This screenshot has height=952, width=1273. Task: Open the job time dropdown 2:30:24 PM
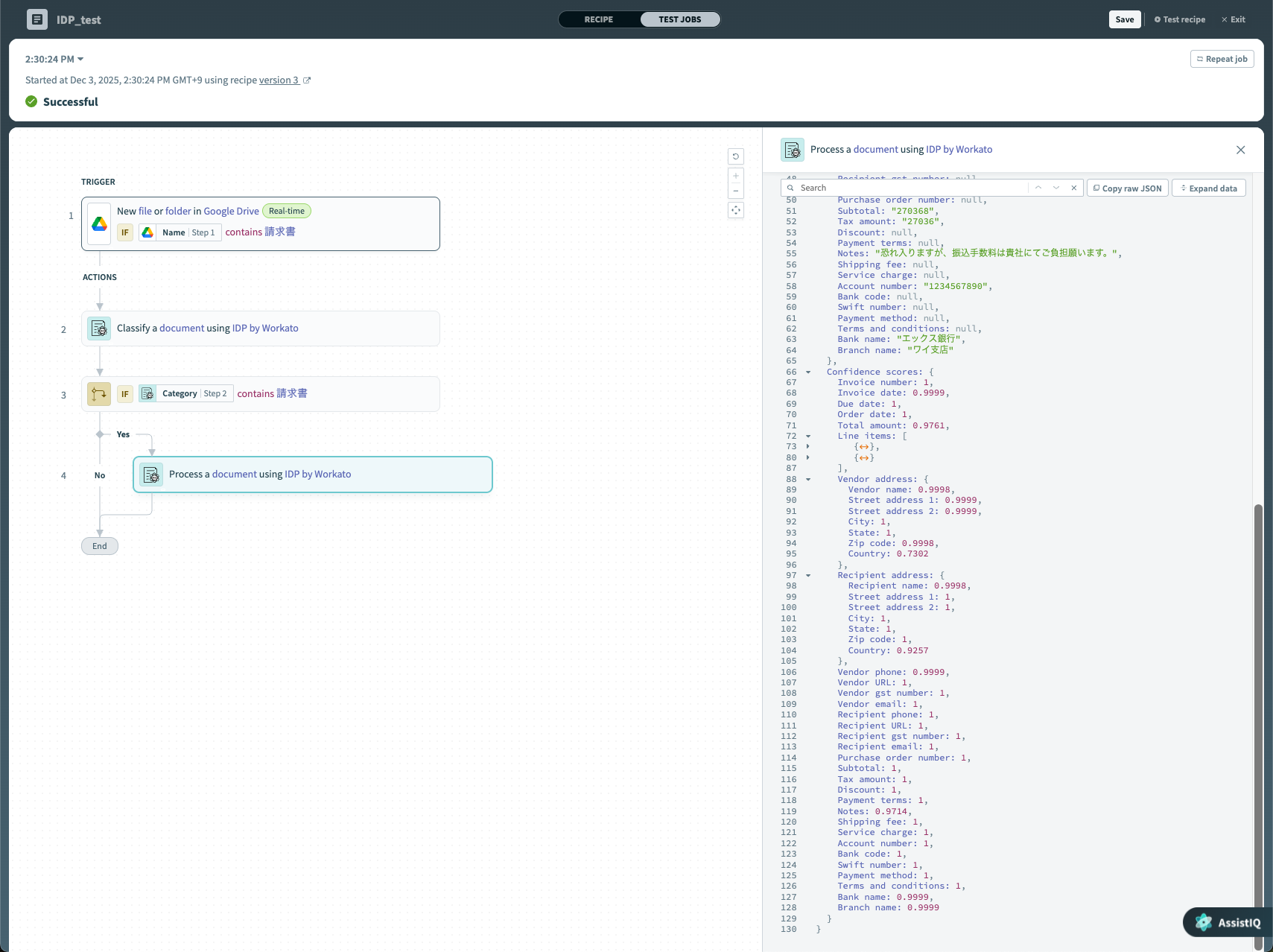coord(54,59)
